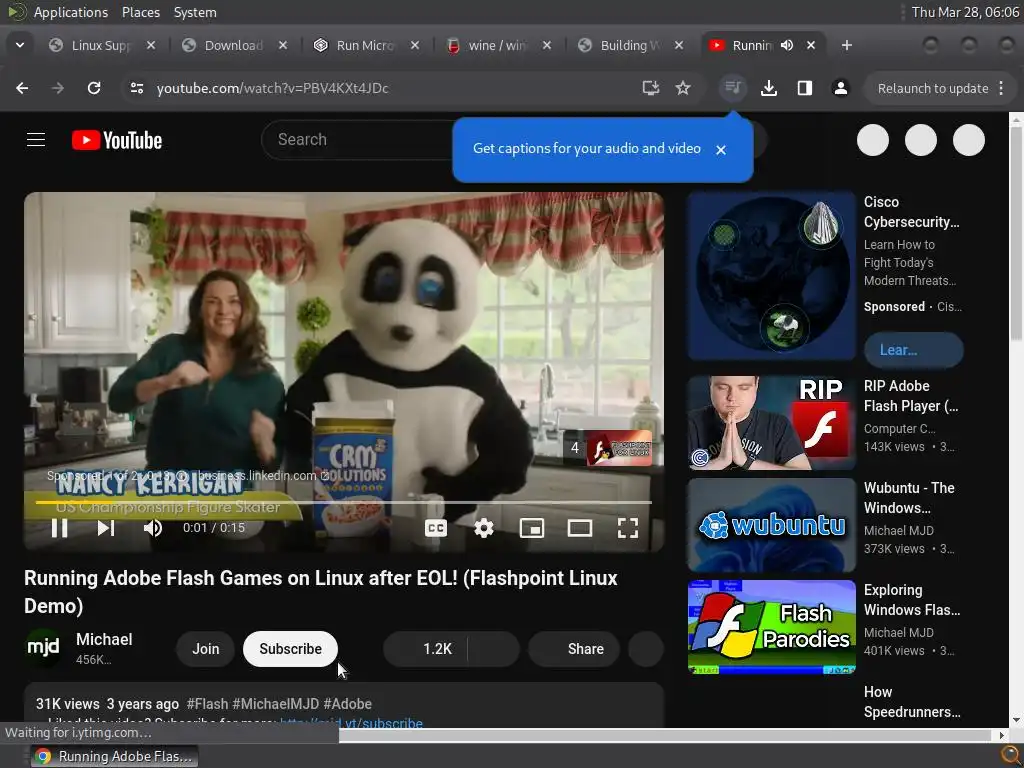Open Chrome three-dot menu
The image size is (1024, 768).
(x=1001, y=88)
